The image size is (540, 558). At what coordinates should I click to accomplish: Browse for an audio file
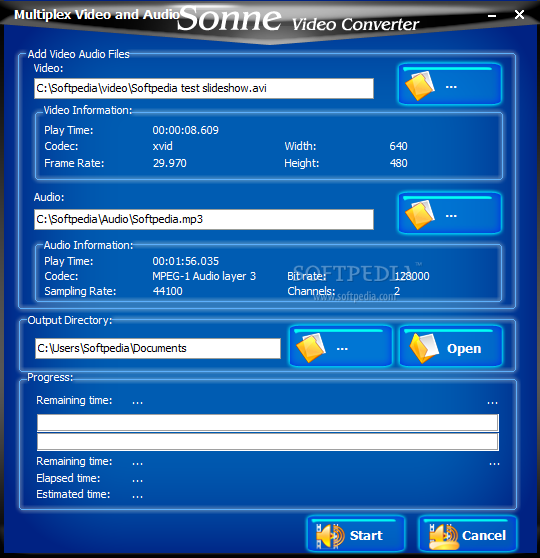[450, 214]
